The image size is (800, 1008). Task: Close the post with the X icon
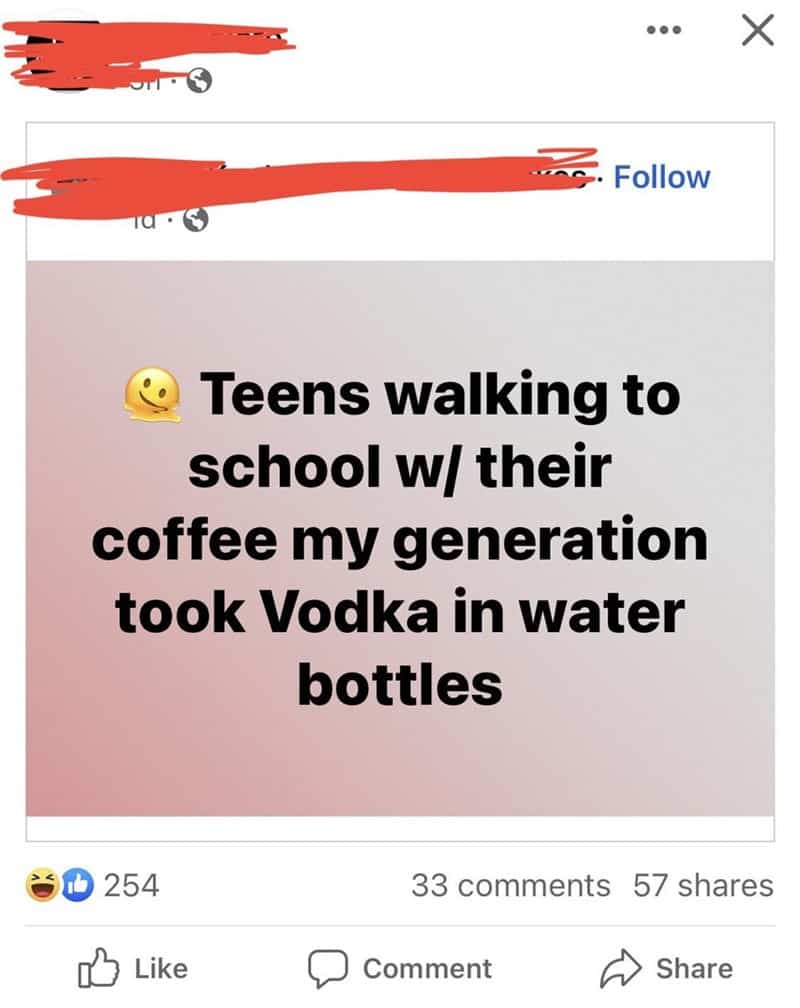(x=758, y=30)
